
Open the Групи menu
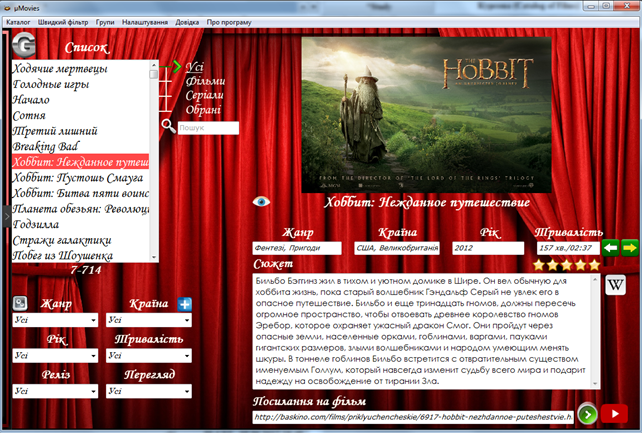[x=105, y=22]
